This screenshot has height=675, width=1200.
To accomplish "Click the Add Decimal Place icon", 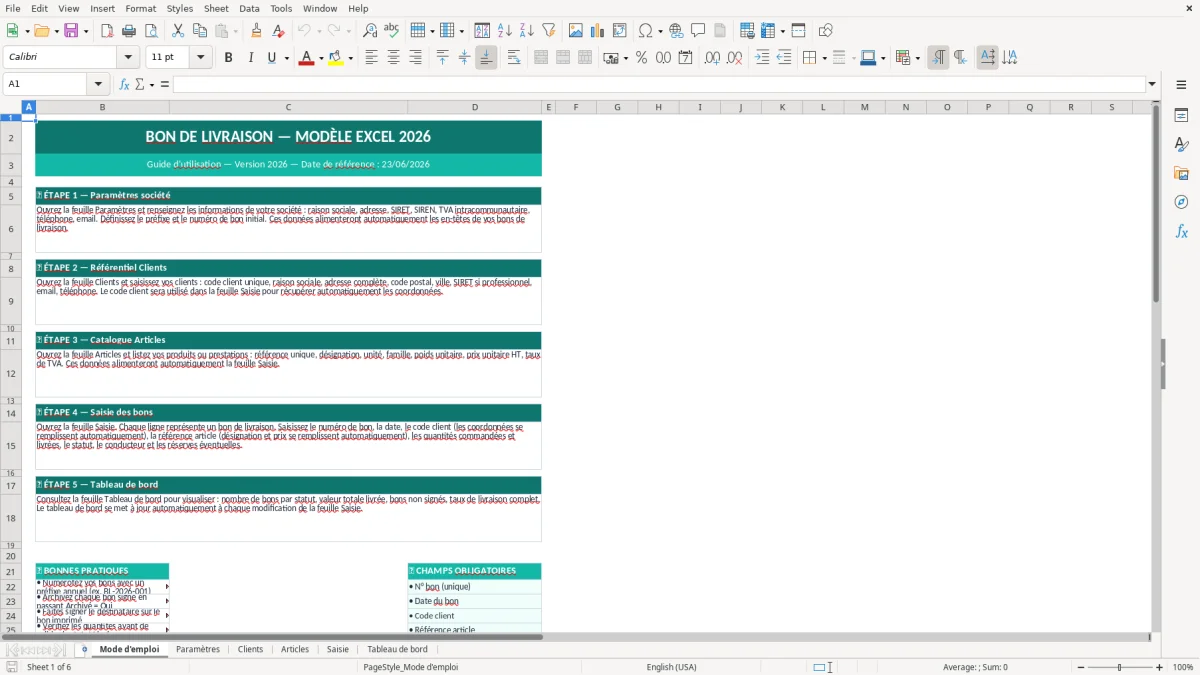I will tap(712, 58).
